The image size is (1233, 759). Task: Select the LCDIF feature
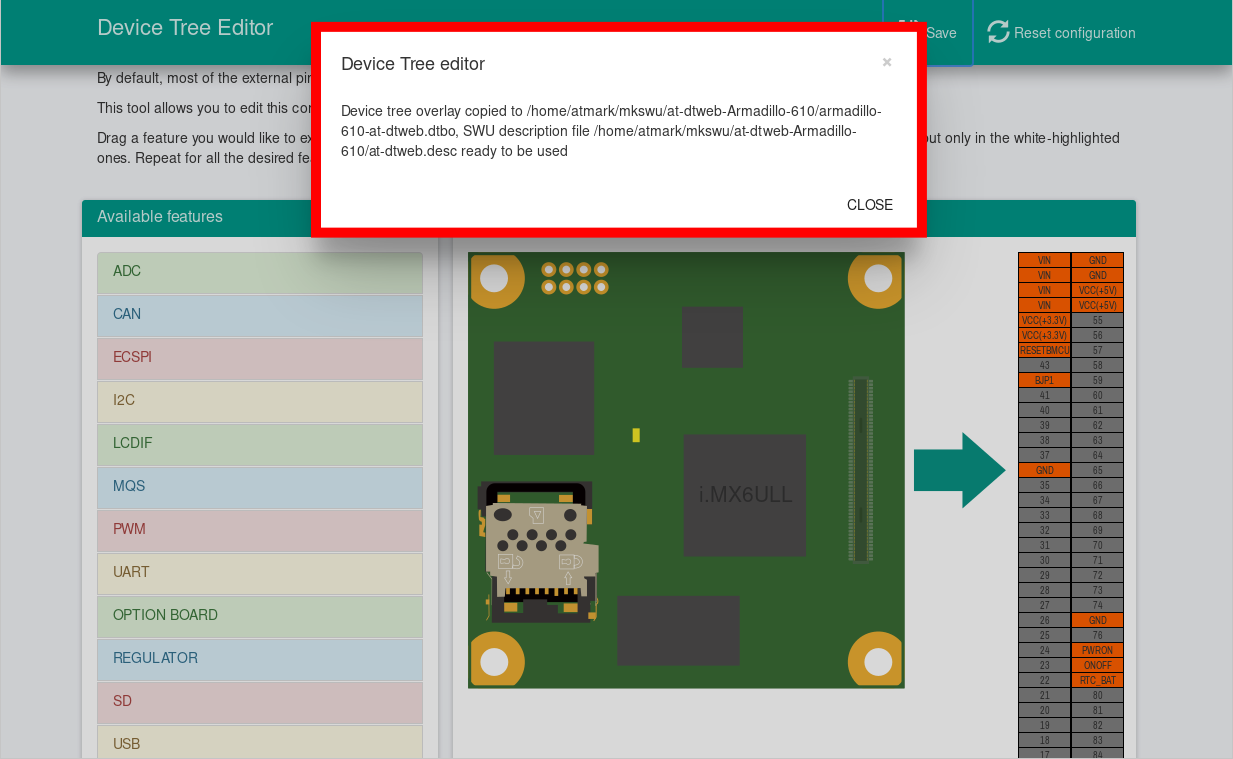coord(259,444)
